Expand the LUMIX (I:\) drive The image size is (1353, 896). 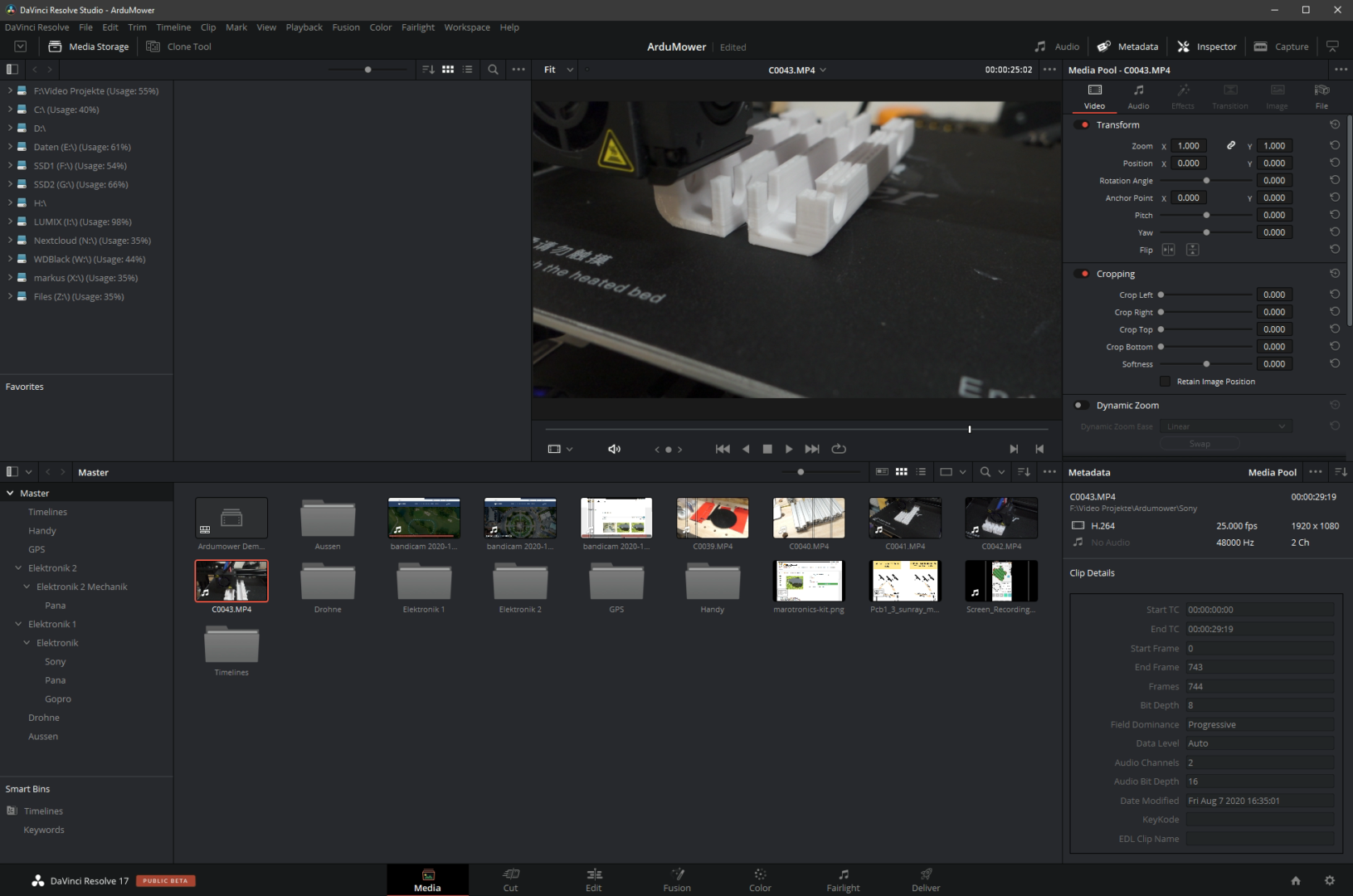(x=10, y=222)
